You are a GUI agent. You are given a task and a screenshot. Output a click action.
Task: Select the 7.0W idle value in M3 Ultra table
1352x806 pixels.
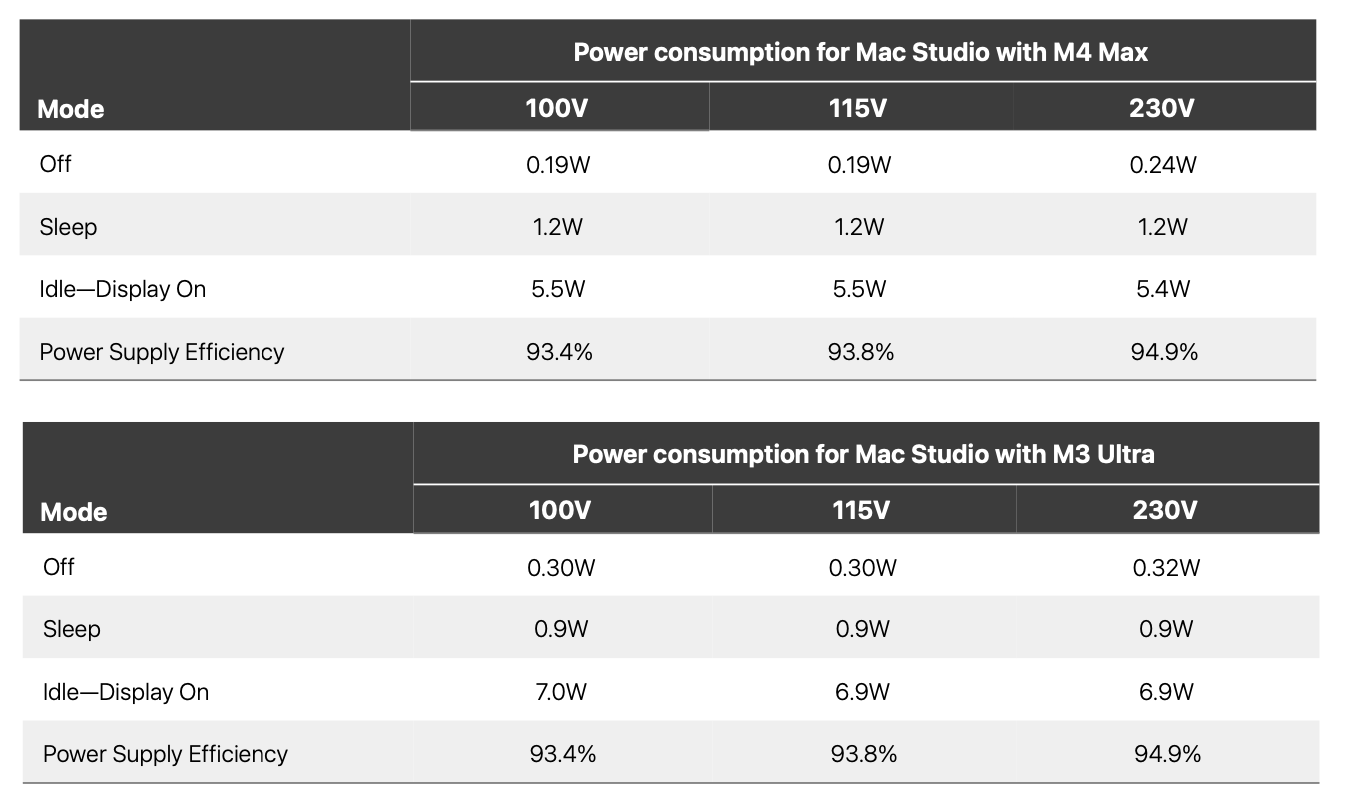click(x=560, y=692)
